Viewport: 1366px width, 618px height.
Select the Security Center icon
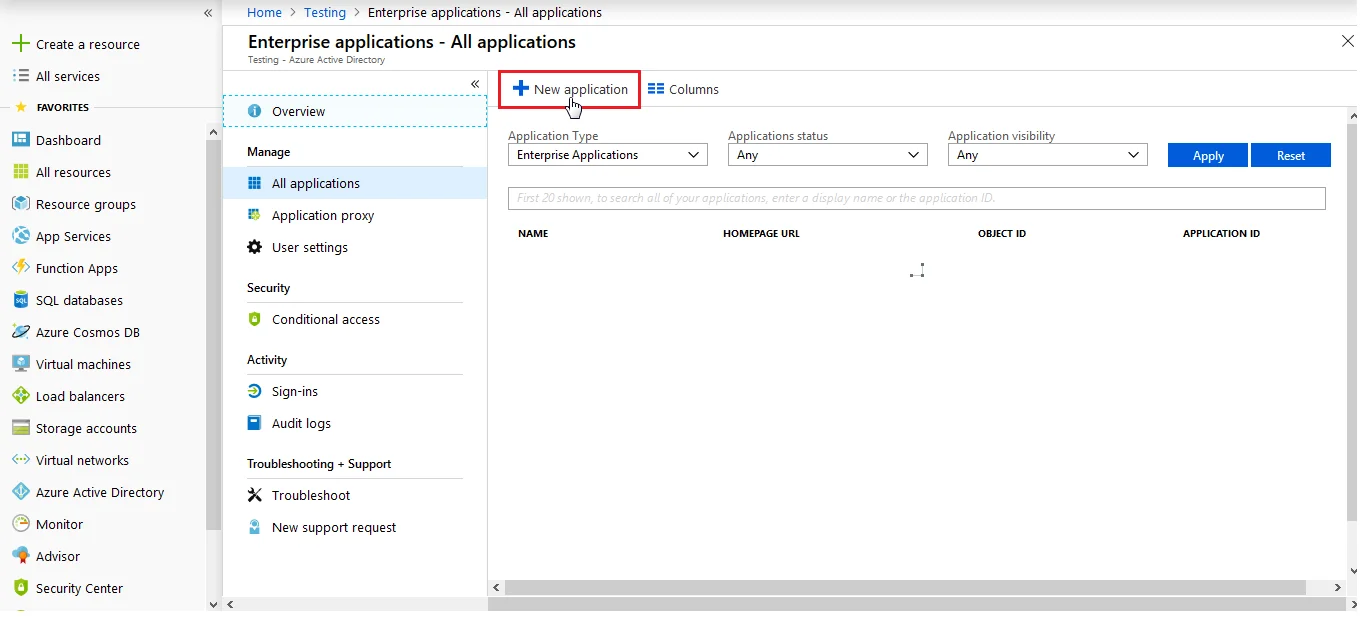[x=21, y=588]
